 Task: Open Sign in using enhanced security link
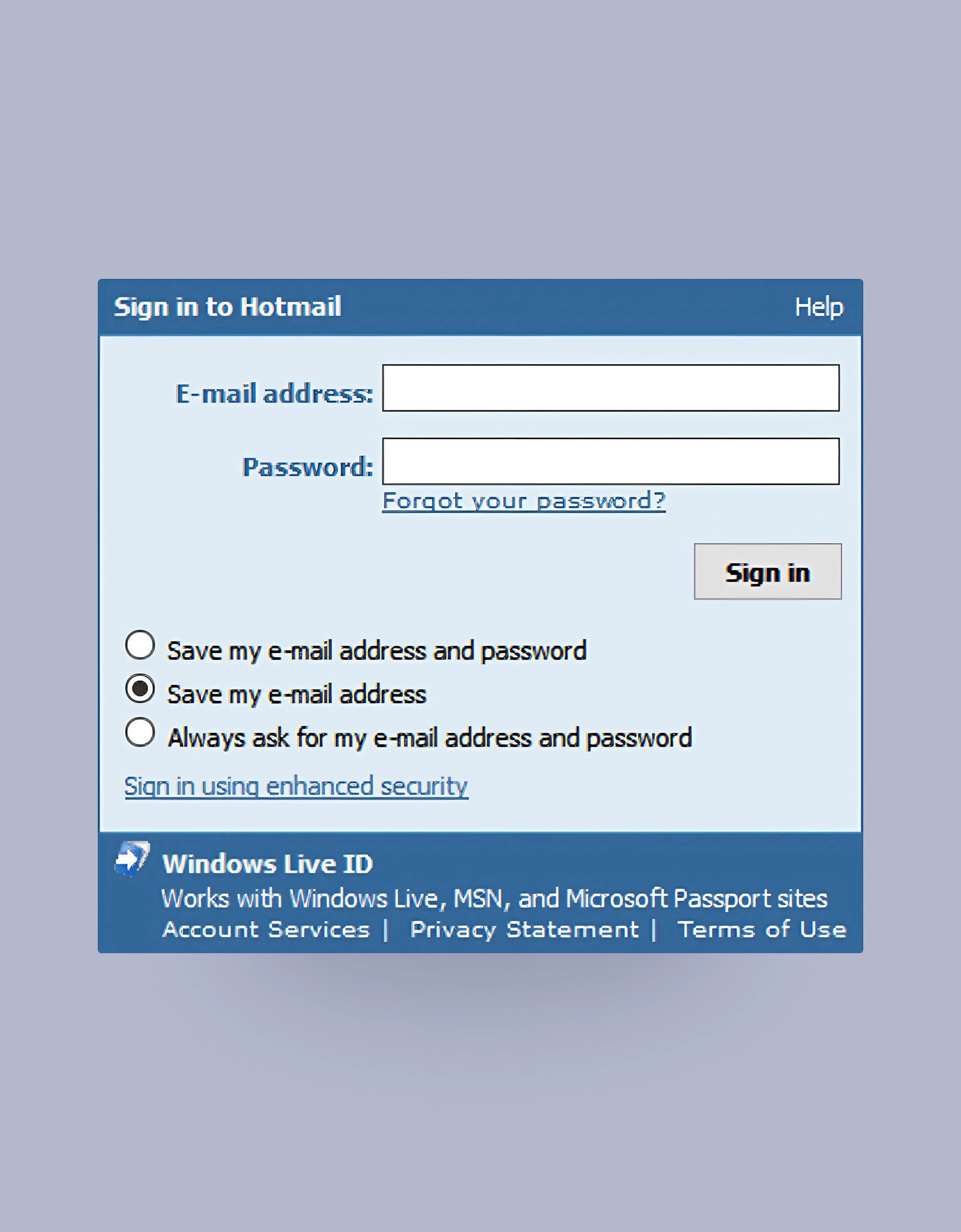coord(296,786)
